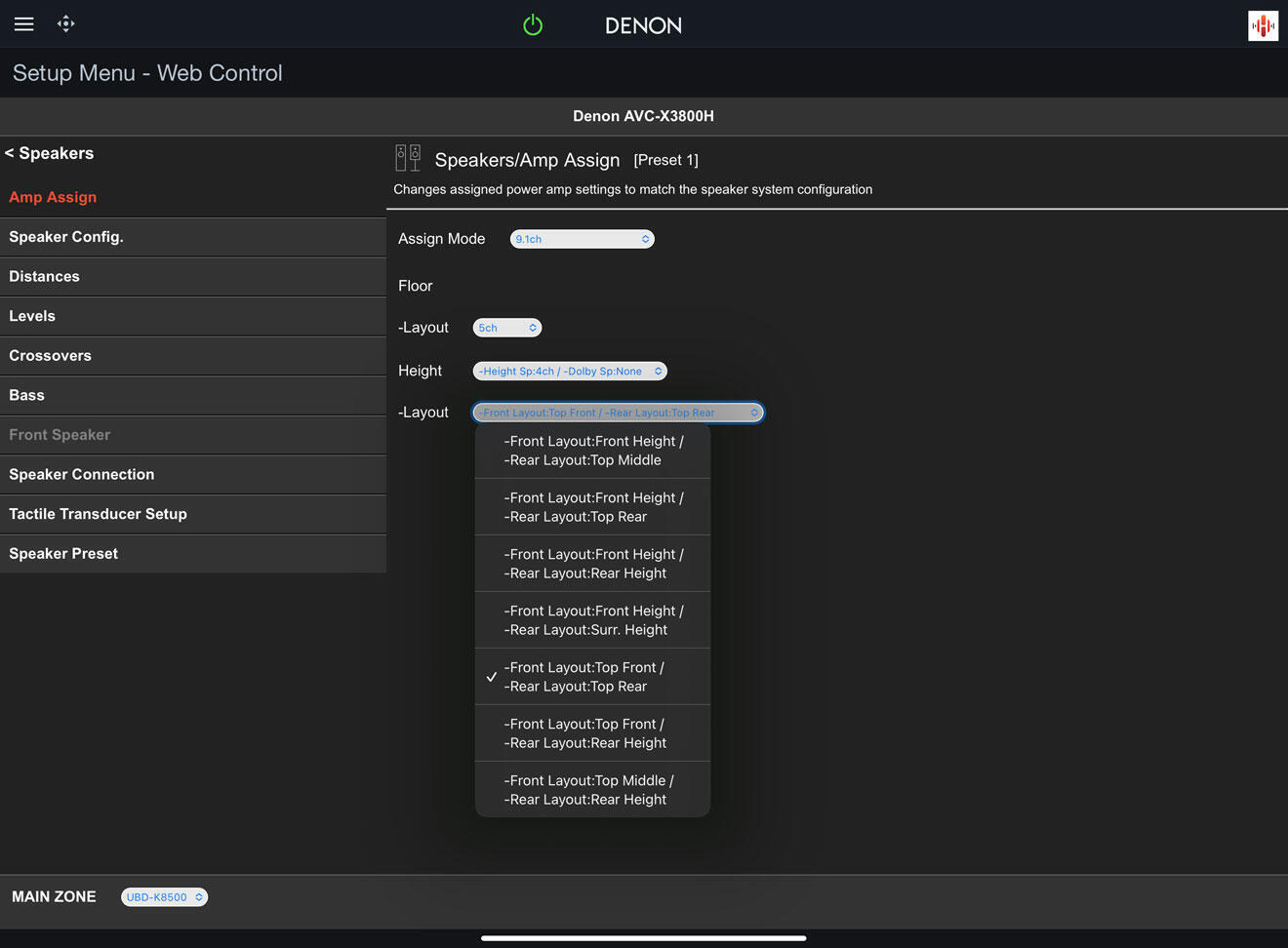Screen dimensions: 1288x948
Task: Expand the Height speaker dropdown
Action: coord(570,371)
